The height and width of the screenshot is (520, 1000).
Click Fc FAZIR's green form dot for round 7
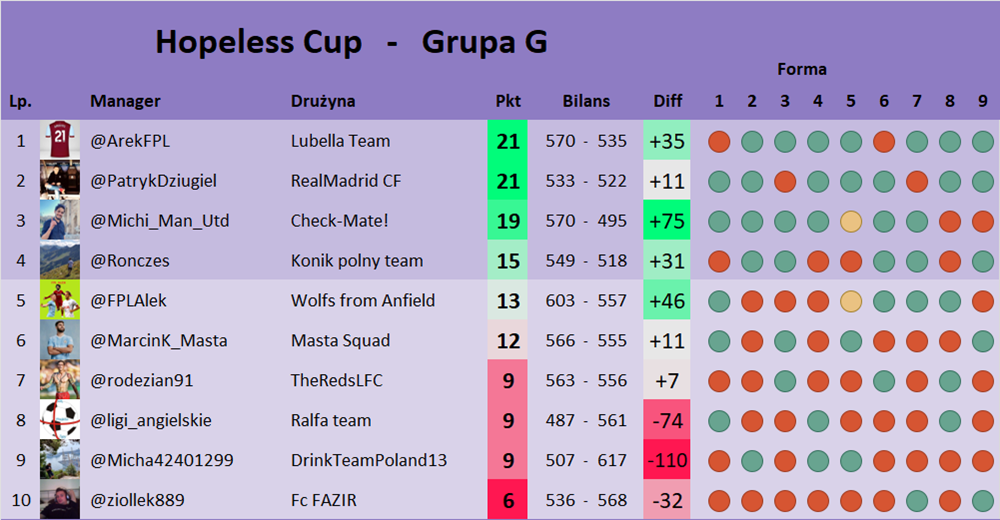pos(917,500)
